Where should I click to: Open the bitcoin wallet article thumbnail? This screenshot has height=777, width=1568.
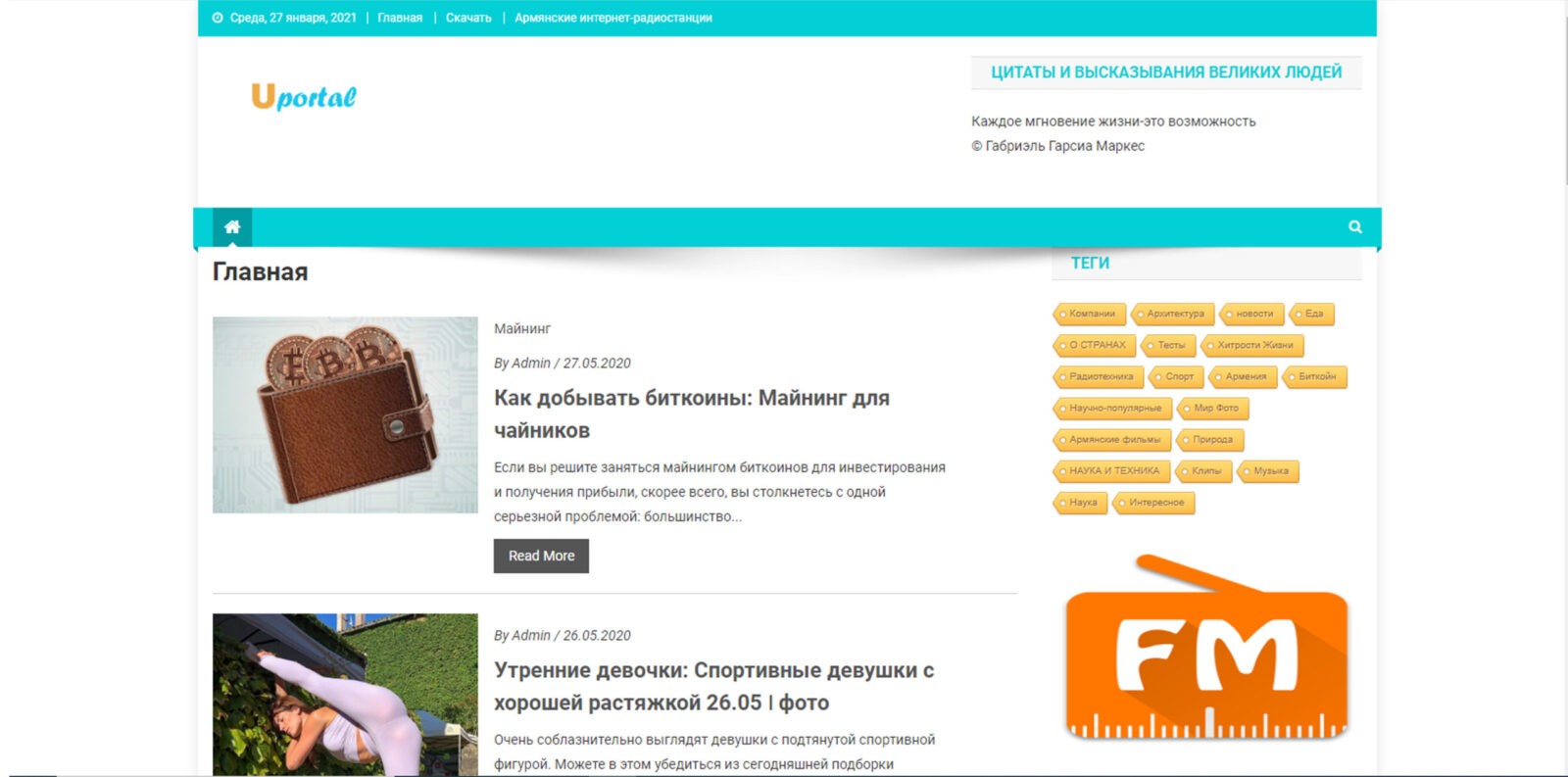(x=345, y=414)
